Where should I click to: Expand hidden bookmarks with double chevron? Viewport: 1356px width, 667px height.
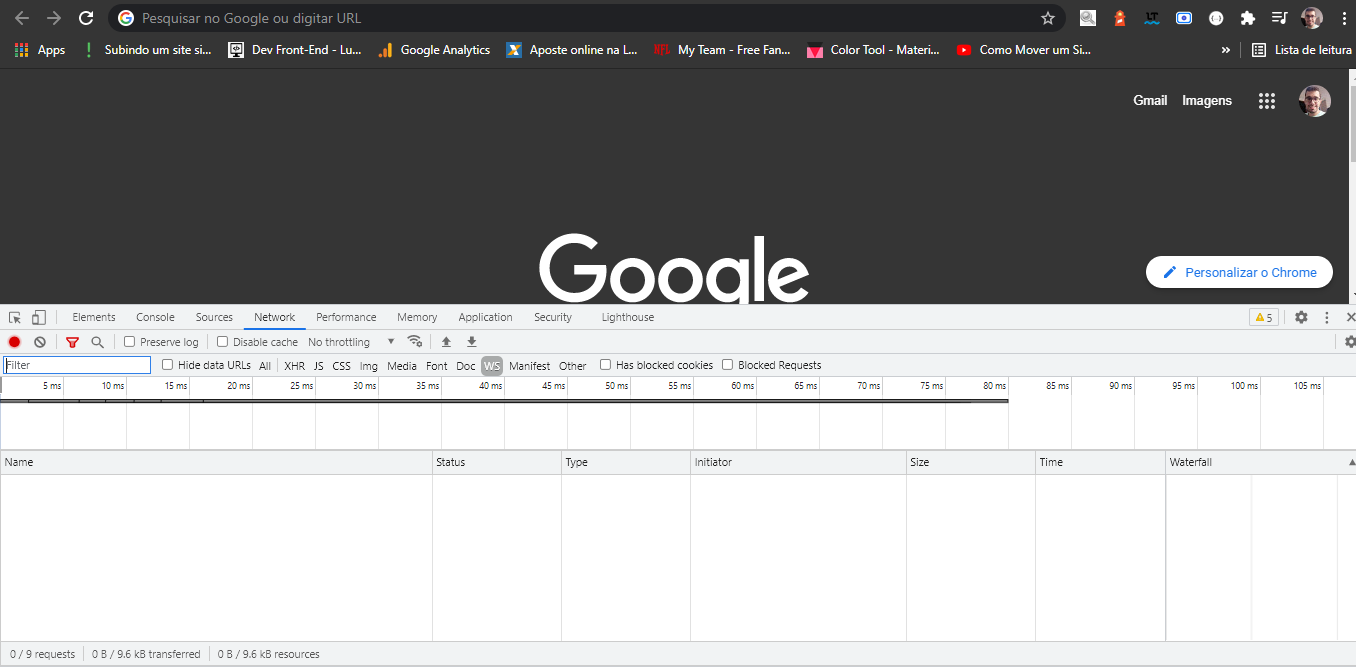point(1225,50)
